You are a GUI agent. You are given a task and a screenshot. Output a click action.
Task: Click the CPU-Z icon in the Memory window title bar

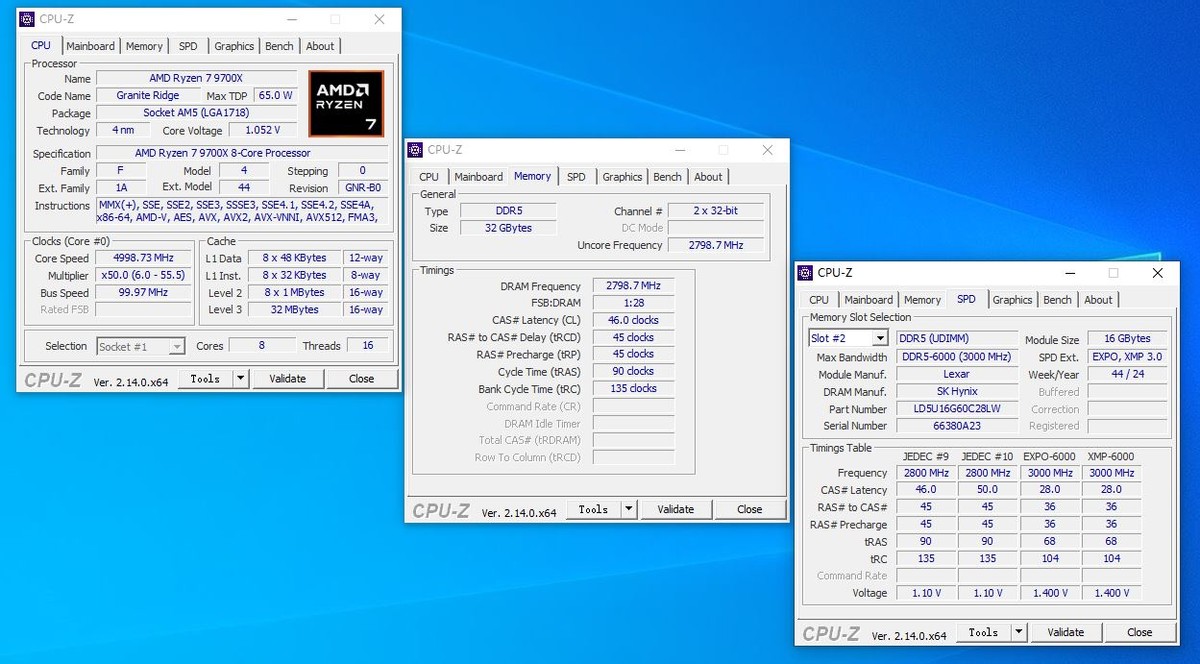pos(416,150)
